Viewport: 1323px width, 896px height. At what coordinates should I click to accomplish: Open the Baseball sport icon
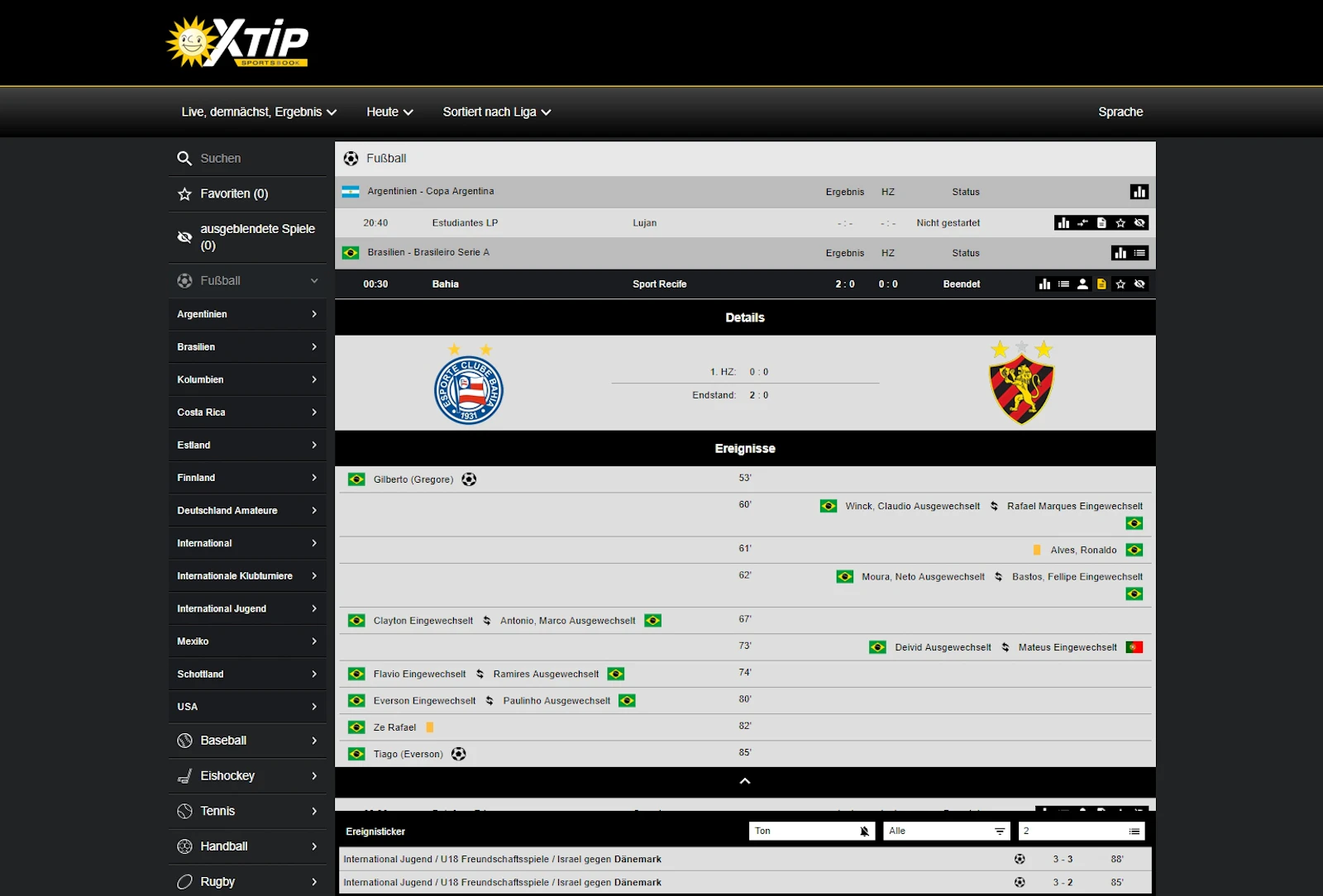[x=184, y=741]
